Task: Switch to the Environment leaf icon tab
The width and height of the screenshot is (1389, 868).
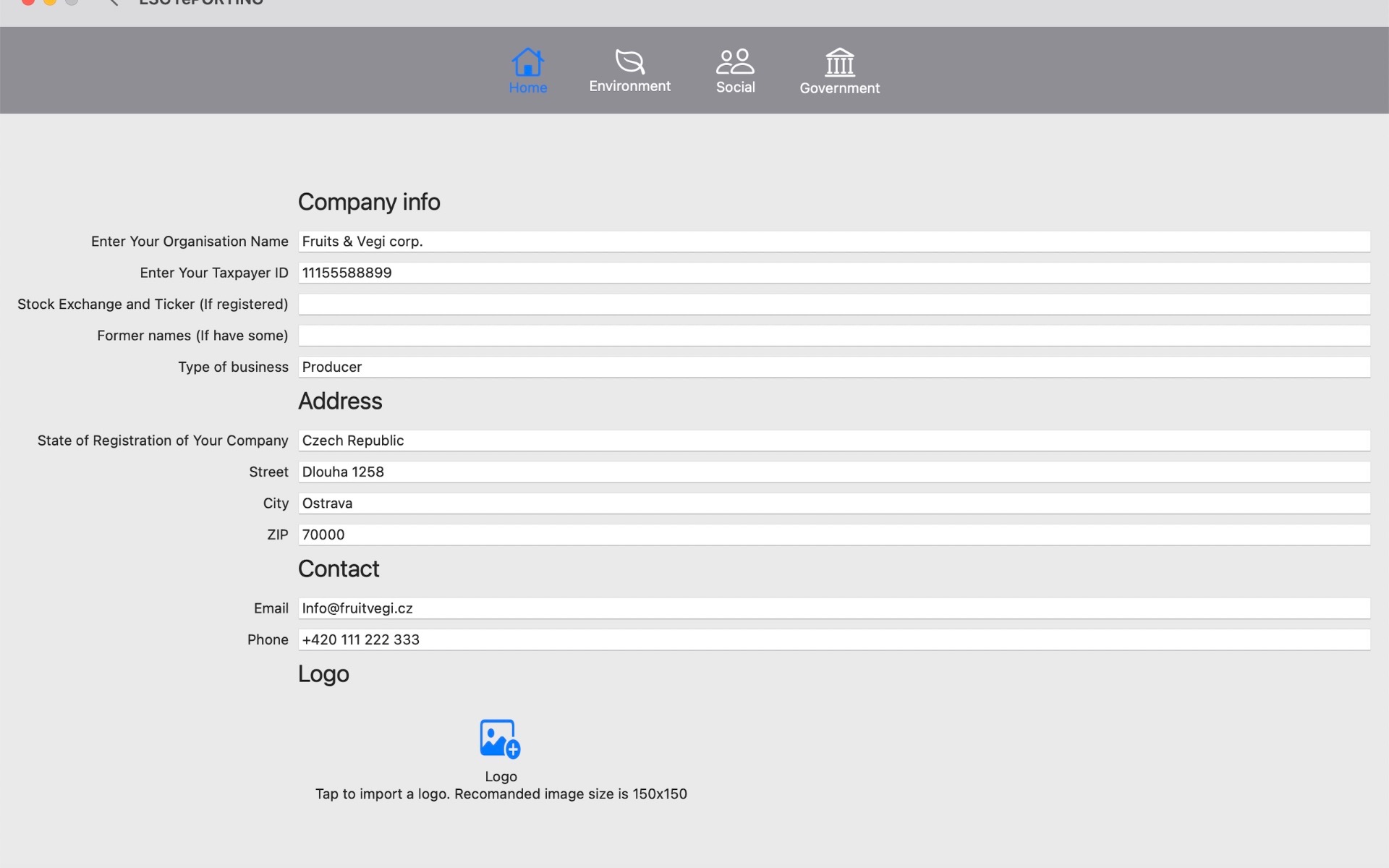Action: click(629, 61)
